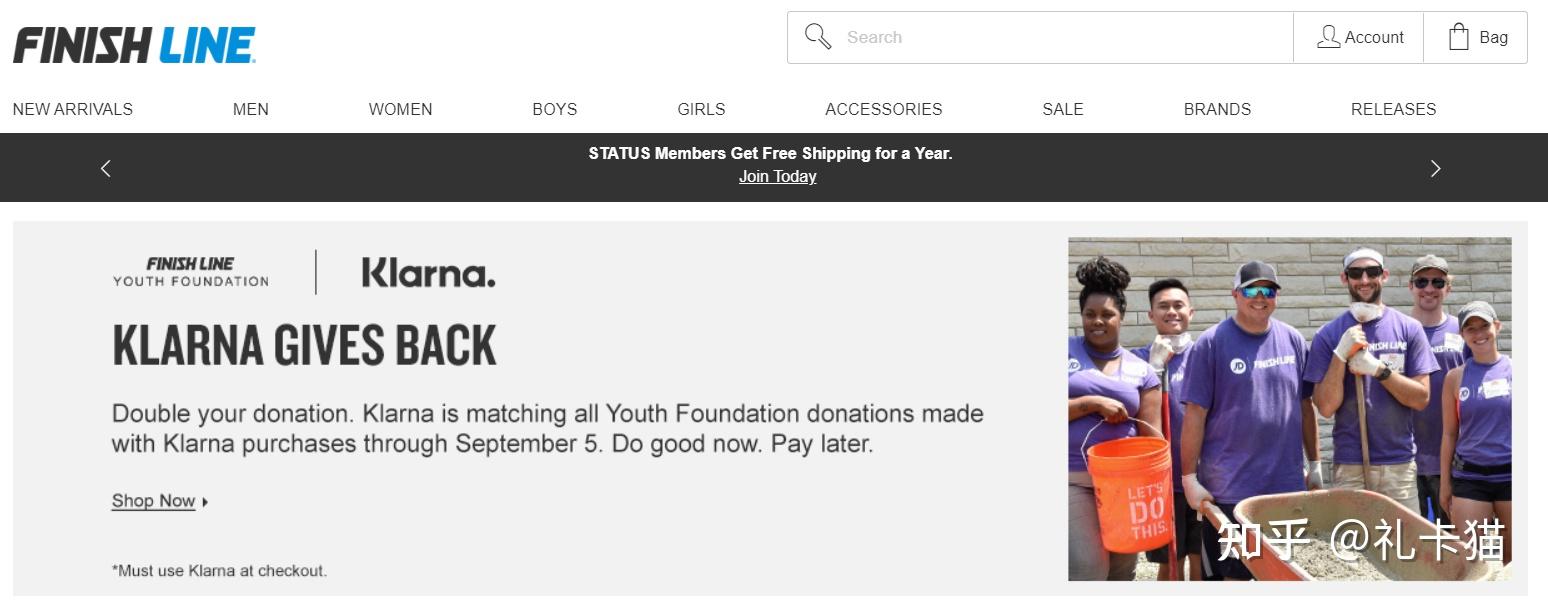1548x606 pixels.
Task: Show next promo banner message
Action: 1435,168
